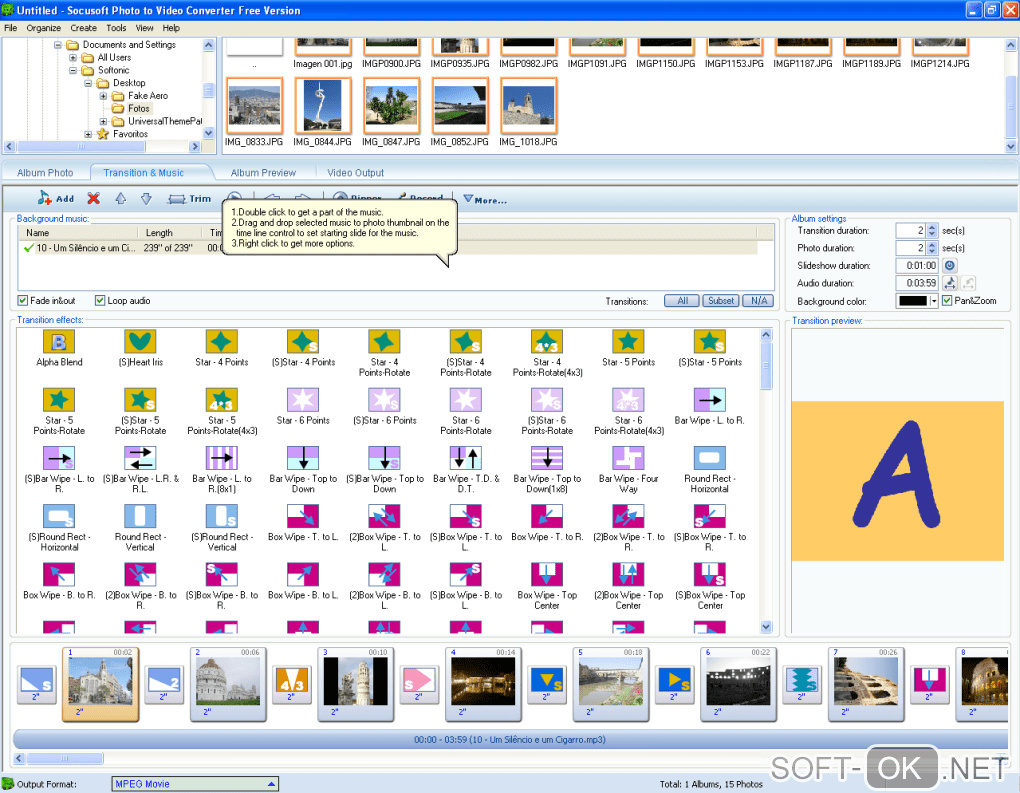Select Box Wipe - T. to R. transition
The height and width of the screenshot is (793, 1020).
[547, 517]
